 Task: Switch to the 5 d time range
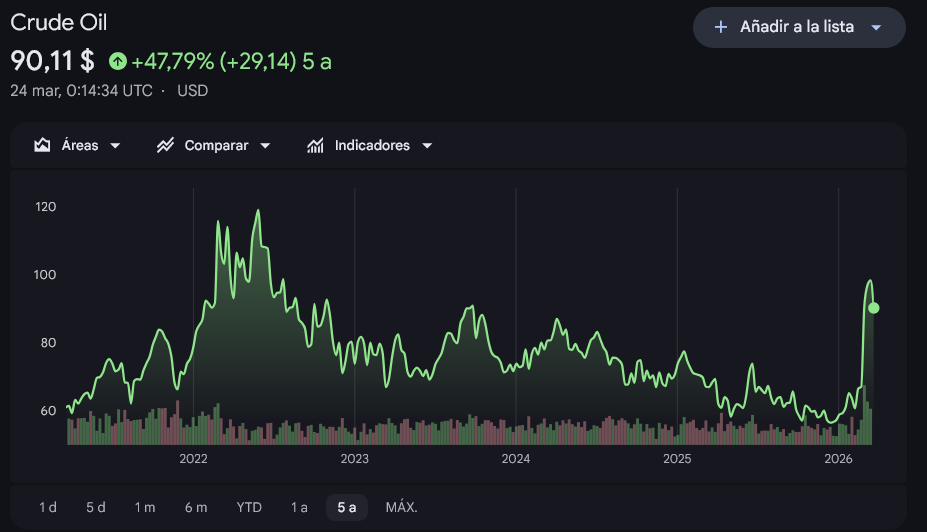point(96,507)
